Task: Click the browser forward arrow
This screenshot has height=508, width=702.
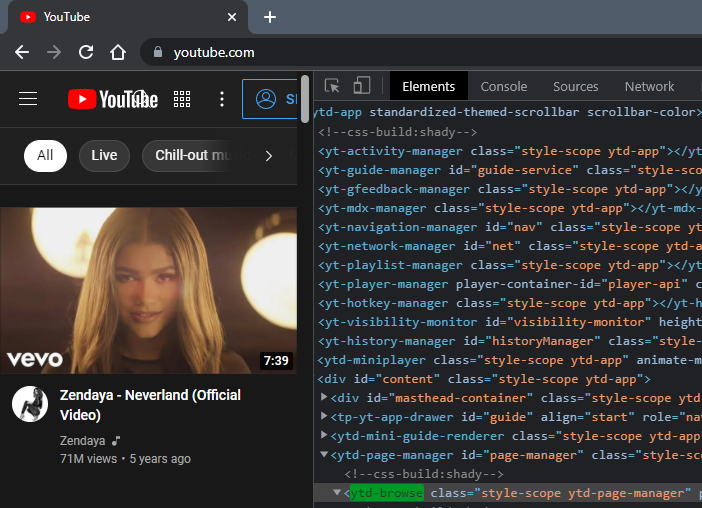Action: pos(54,52)
